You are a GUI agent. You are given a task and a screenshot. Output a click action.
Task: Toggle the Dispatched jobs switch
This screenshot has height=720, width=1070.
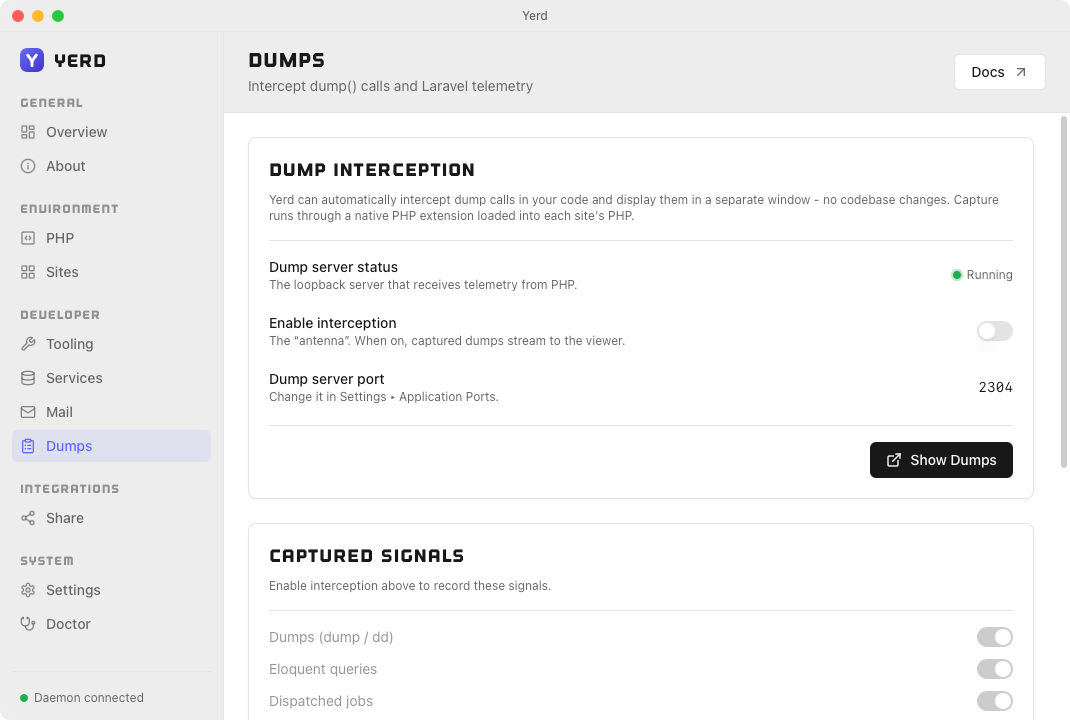994,701
